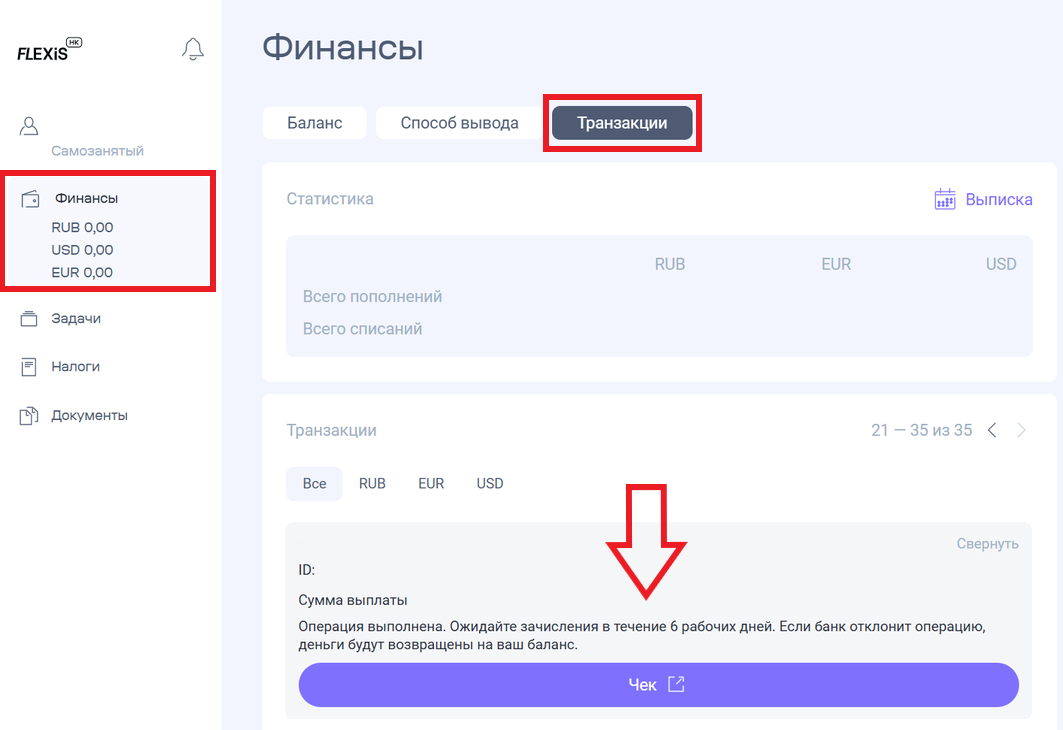This screenshot has height=730, width=1063.
Task: Click the Задачи briefcase icon
Action: [29, 319]
